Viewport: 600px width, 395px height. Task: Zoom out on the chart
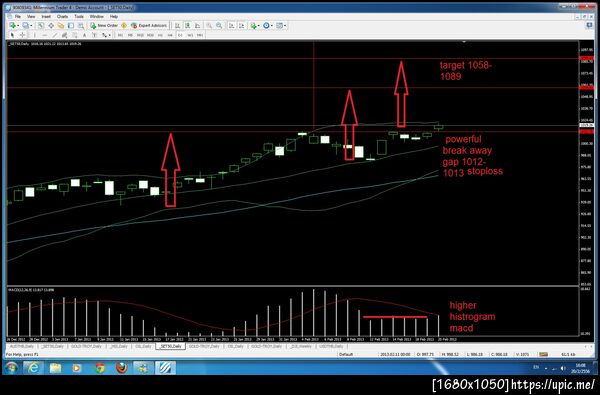[x=219, y=25]
